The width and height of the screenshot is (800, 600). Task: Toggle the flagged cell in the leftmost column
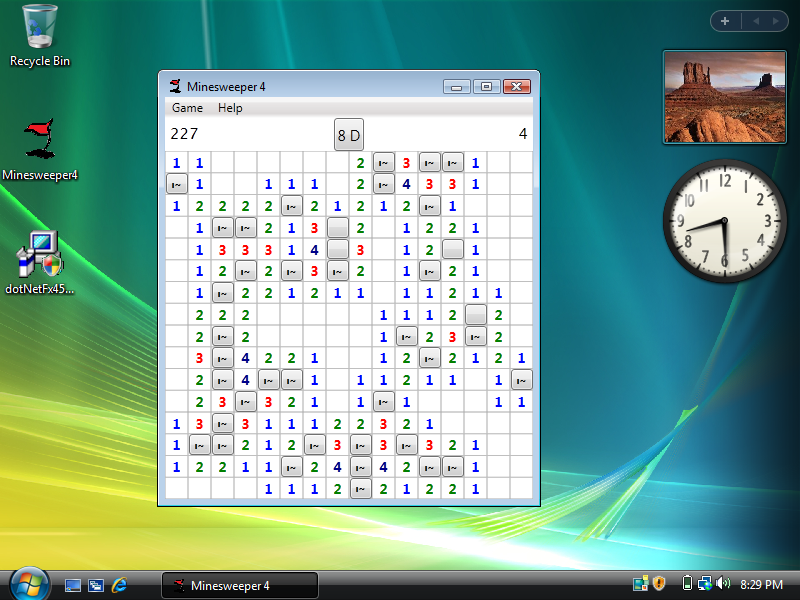(176, 184)
